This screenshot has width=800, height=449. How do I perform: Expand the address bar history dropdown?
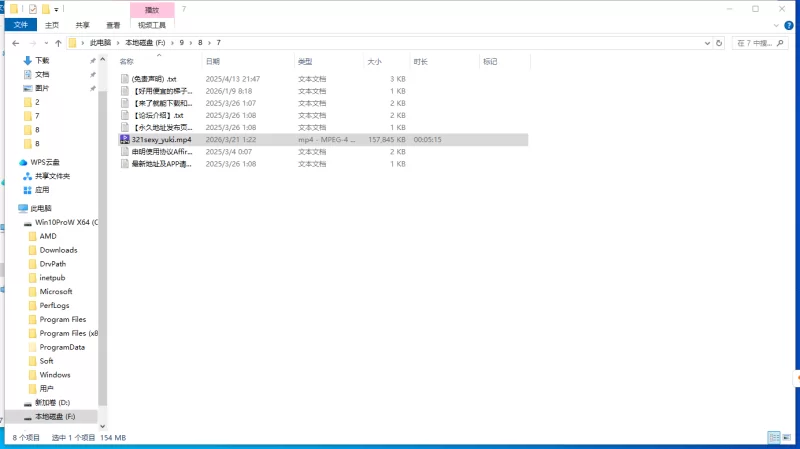707,43
